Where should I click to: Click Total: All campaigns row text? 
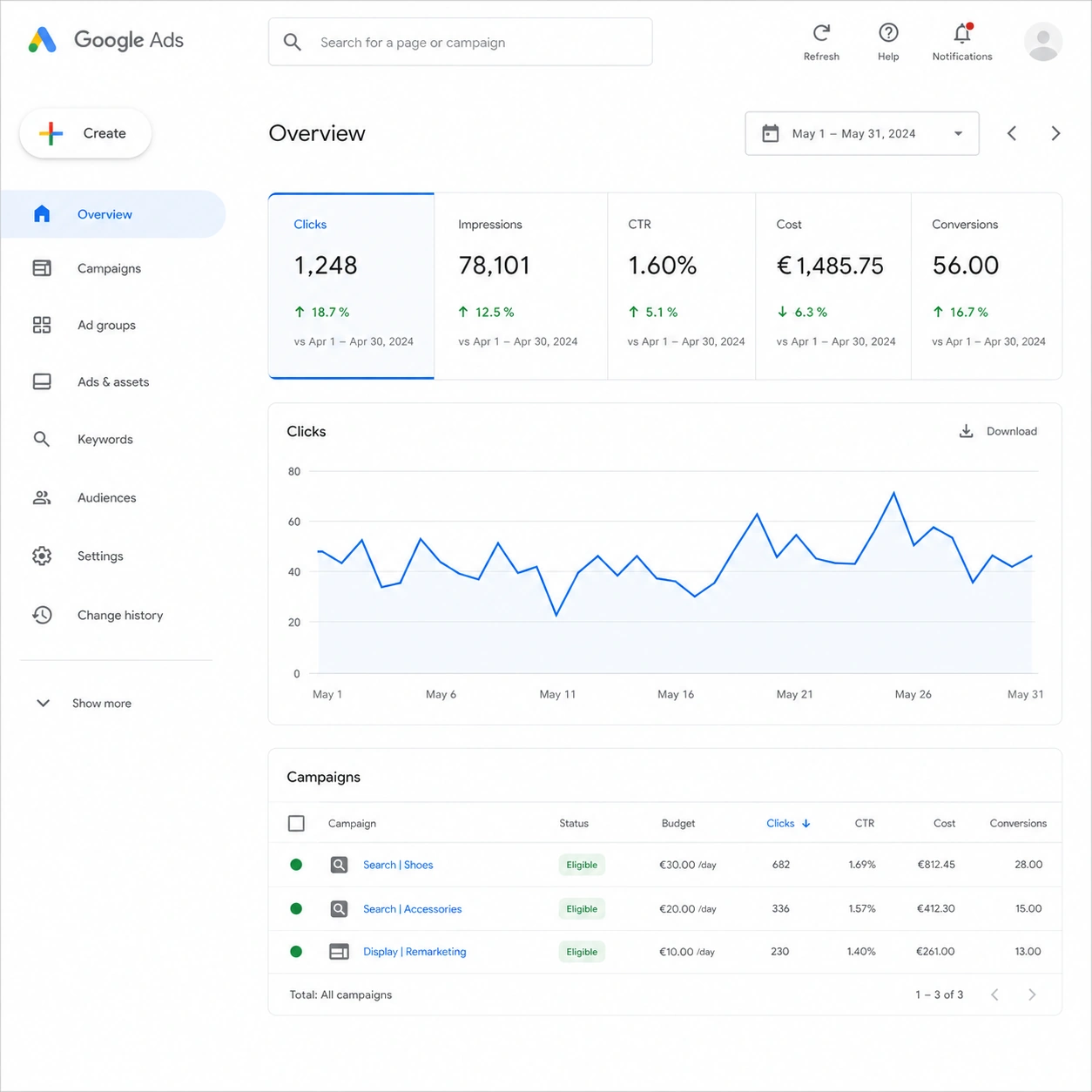(x=340, y=994)
